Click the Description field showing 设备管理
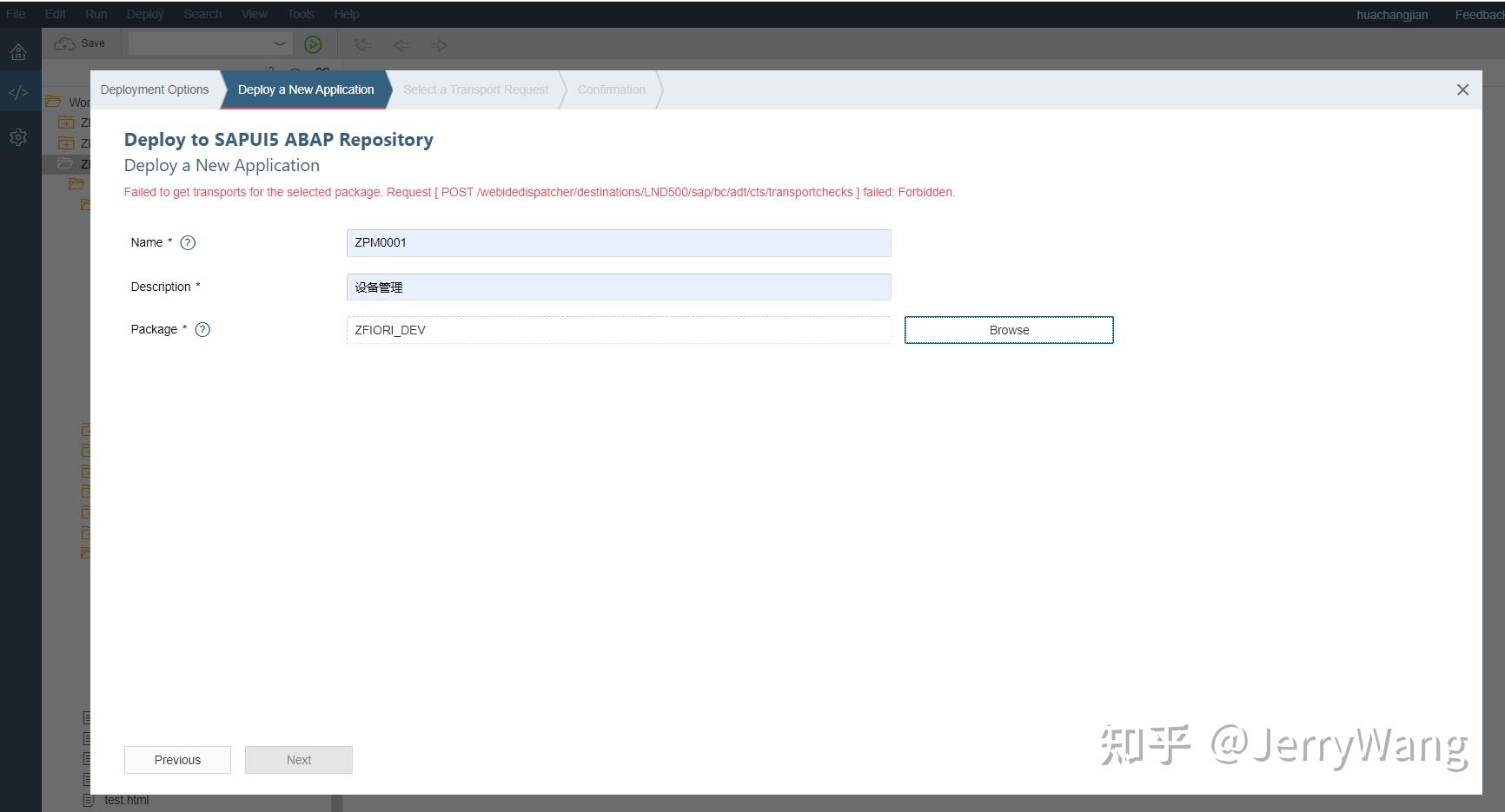This screenshot has width=1505, height=812. pos(617,287)
